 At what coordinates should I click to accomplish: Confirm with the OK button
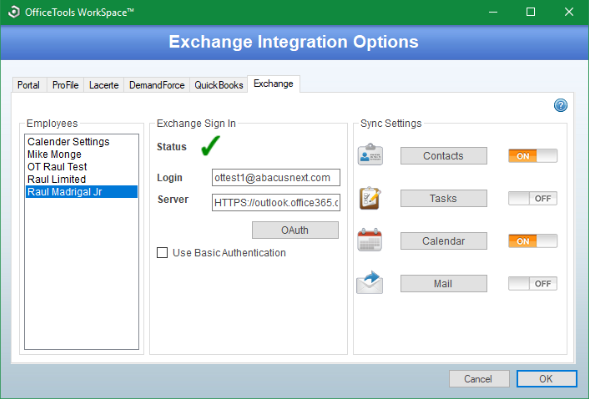(x=547, y=379)
